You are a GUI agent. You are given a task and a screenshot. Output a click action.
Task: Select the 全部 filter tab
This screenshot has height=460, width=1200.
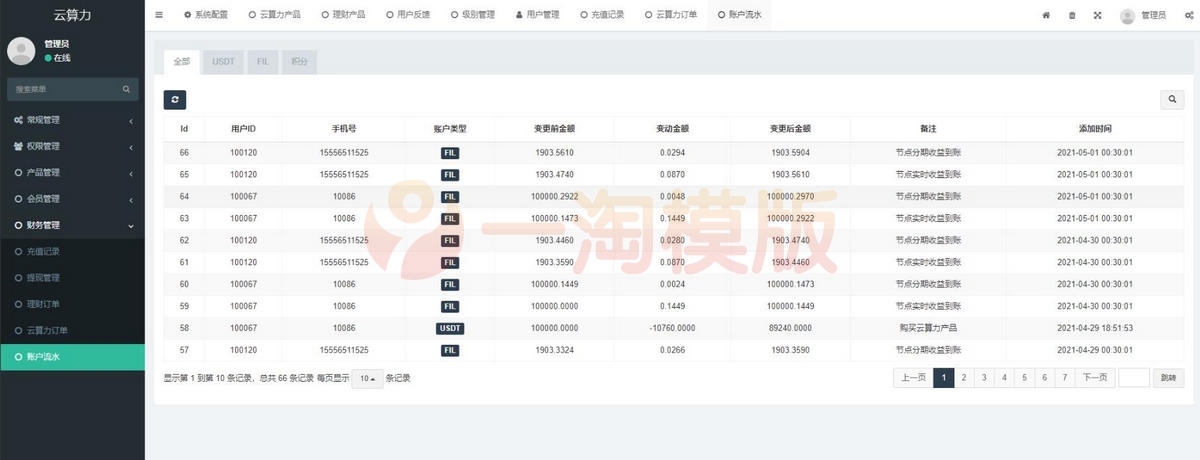pos(182,61)
